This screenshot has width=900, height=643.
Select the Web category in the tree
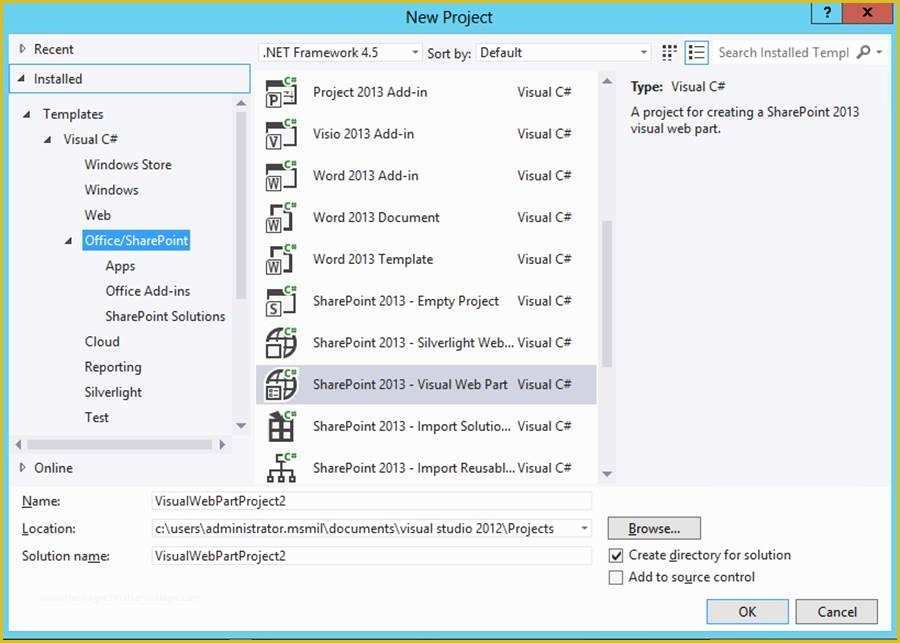click(x=98, y=215)
